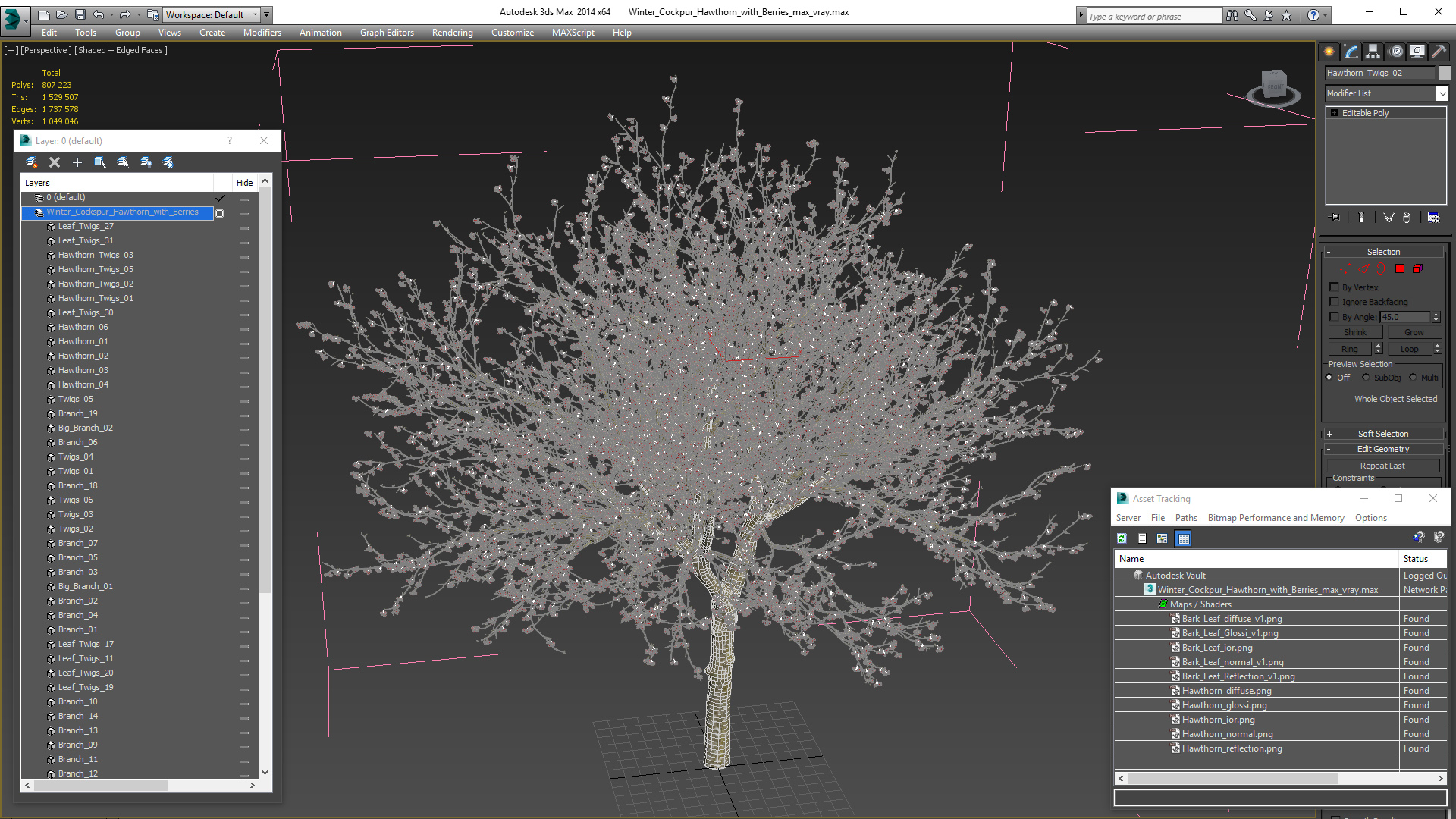The height and width of the screenshot is (819, 1456).
Task: Click the Grow selection button
Action: 1414,332
